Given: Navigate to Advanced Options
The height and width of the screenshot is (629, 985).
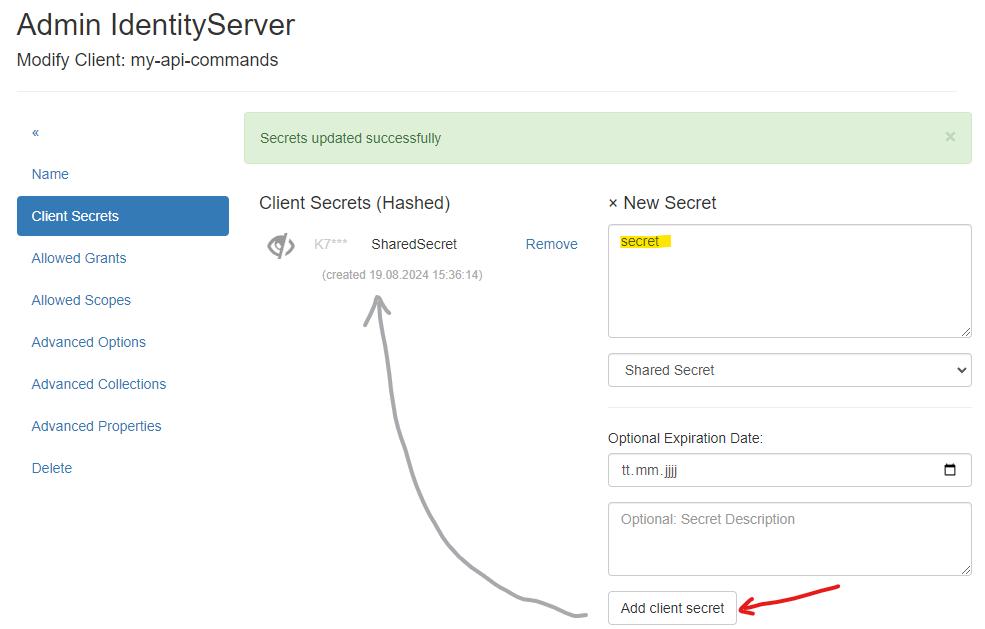Looking at the screenshot, I should [x=89, y=342].
